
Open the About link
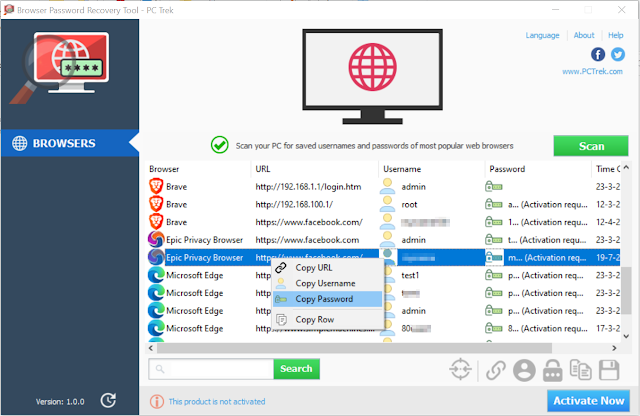click(584, 36)
